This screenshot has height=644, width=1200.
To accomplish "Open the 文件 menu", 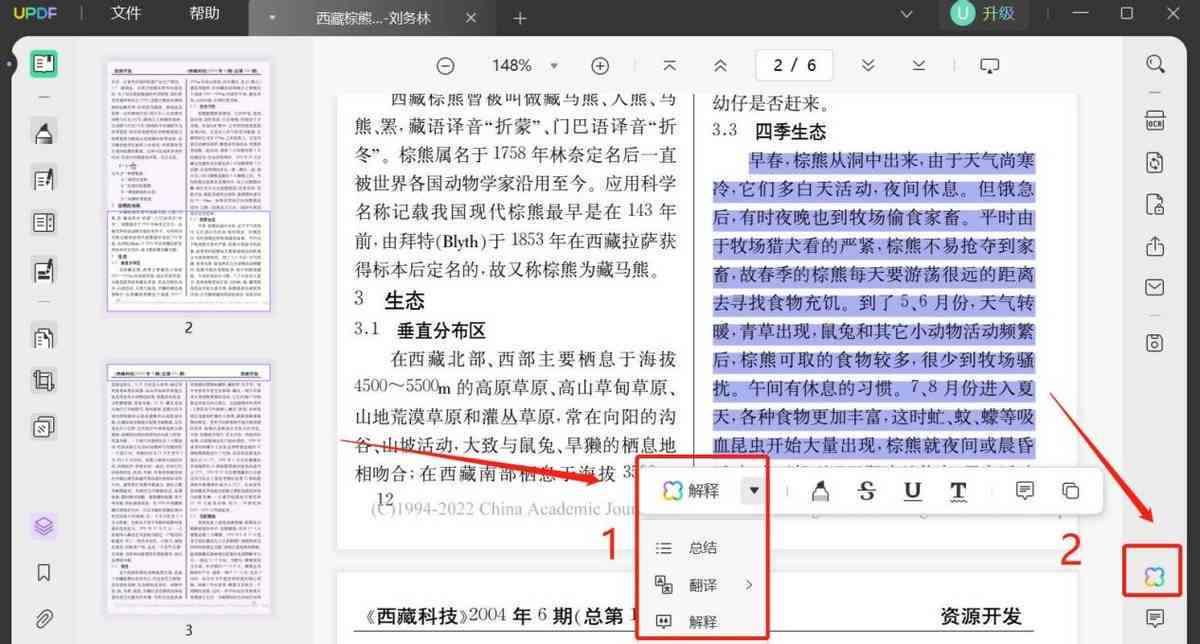I will [125, 14].
